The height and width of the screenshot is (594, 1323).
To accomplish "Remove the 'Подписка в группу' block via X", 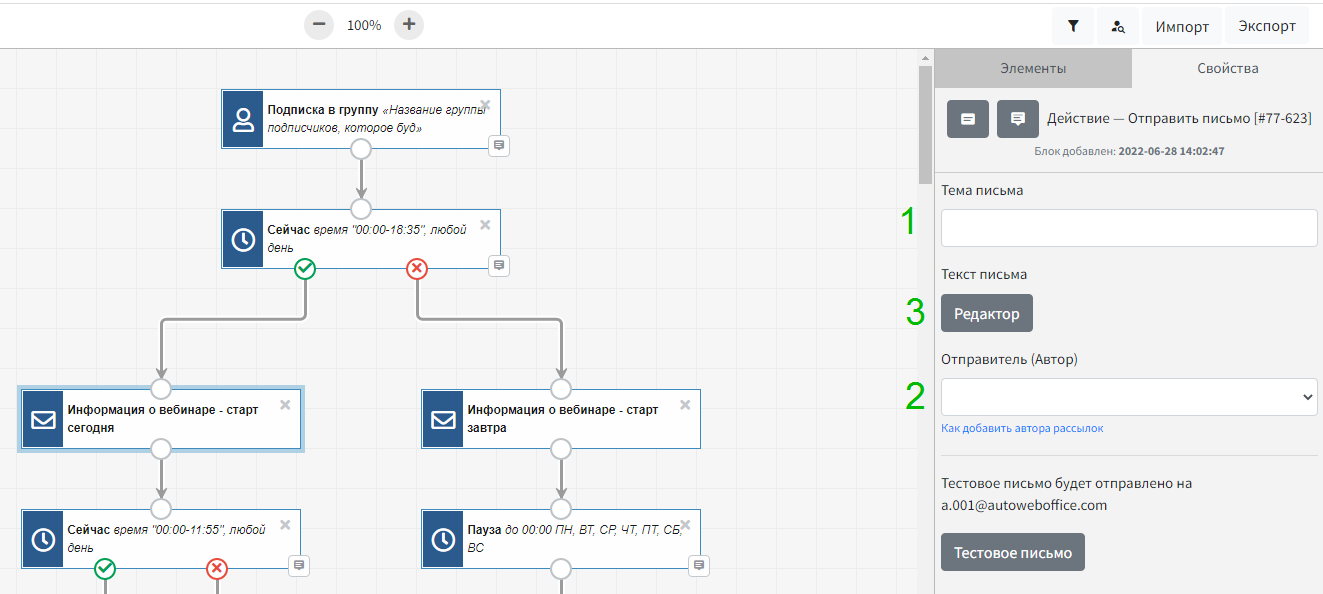I will [485, 105].
